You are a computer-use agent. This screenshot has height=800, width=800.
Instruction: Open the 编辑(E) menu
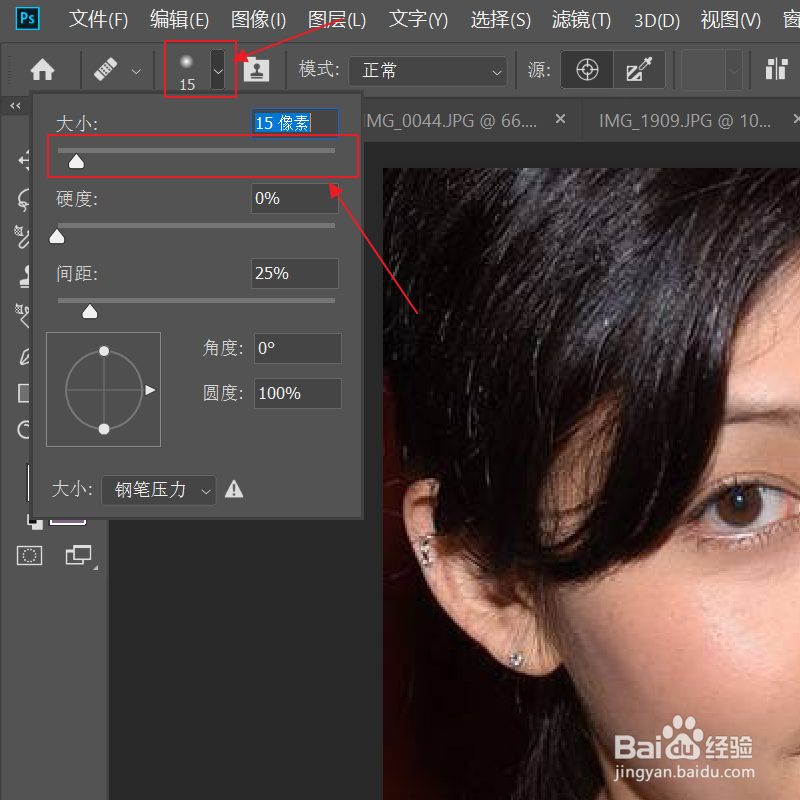tap(180, 20)
